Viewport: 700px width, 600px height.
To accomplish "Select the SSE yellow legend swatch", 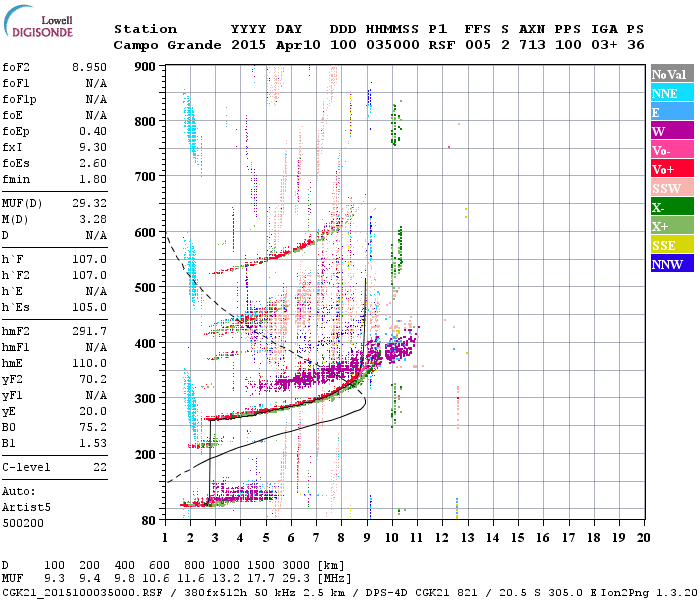I will tap(672, 245).
